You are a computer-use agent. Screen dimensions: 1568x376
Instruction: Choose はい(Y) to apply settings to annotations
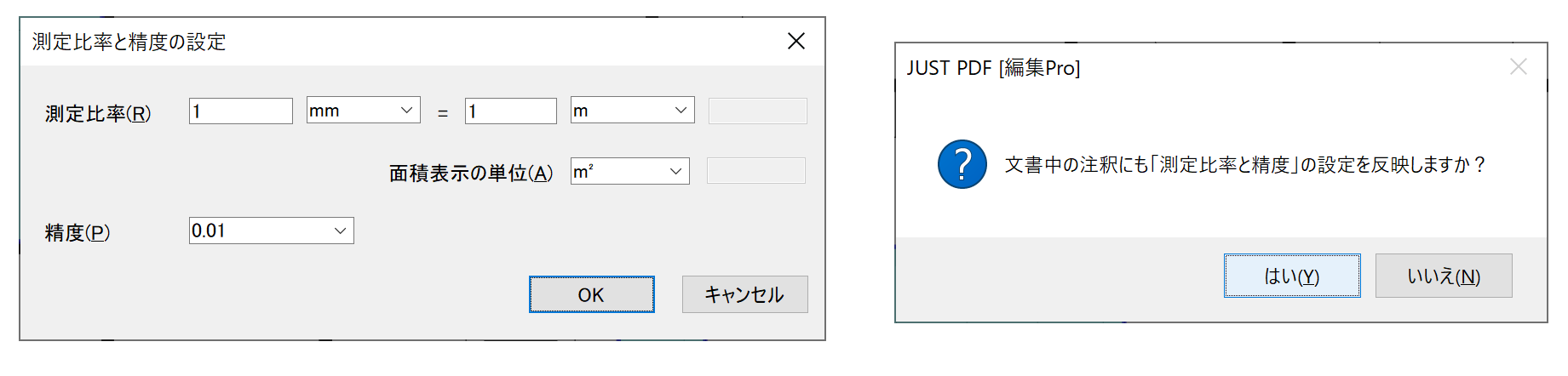[x=1292, y=276]
